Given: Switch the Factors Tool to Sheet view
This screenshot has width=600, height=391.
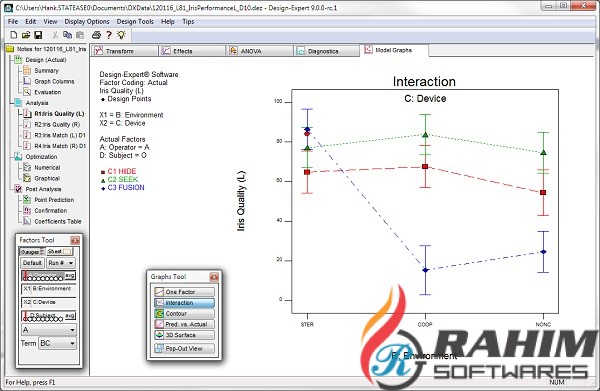Looking at the screenshot, I should [x=59, y=251].
